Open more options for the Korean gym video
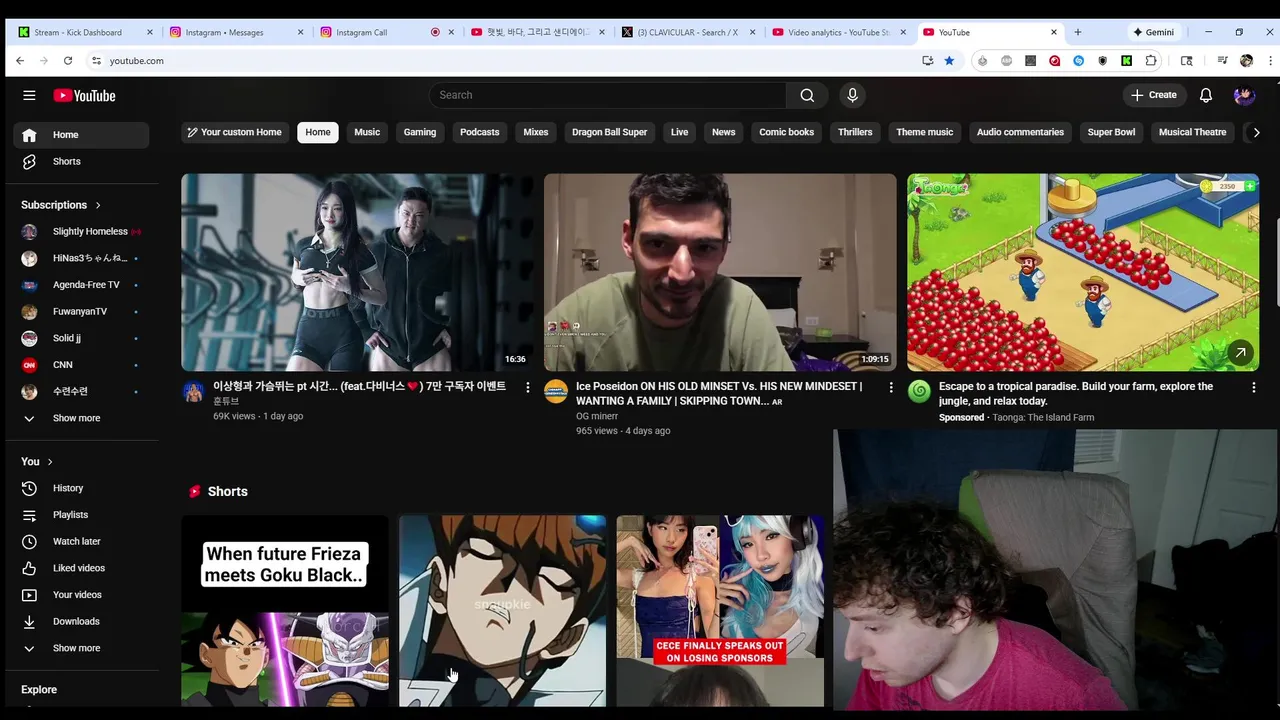 [528, 387]
